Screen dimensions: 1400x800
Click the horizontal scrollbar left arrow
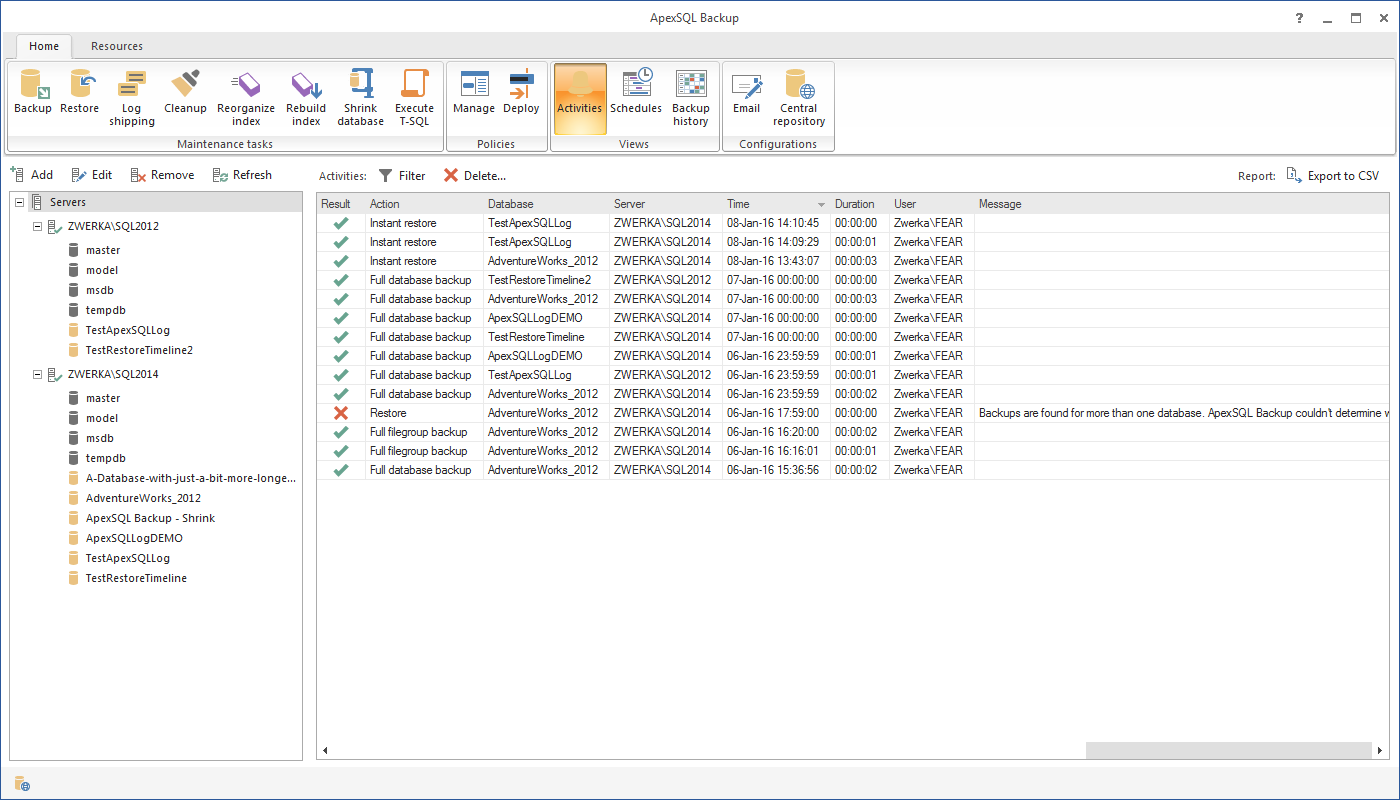325,750
